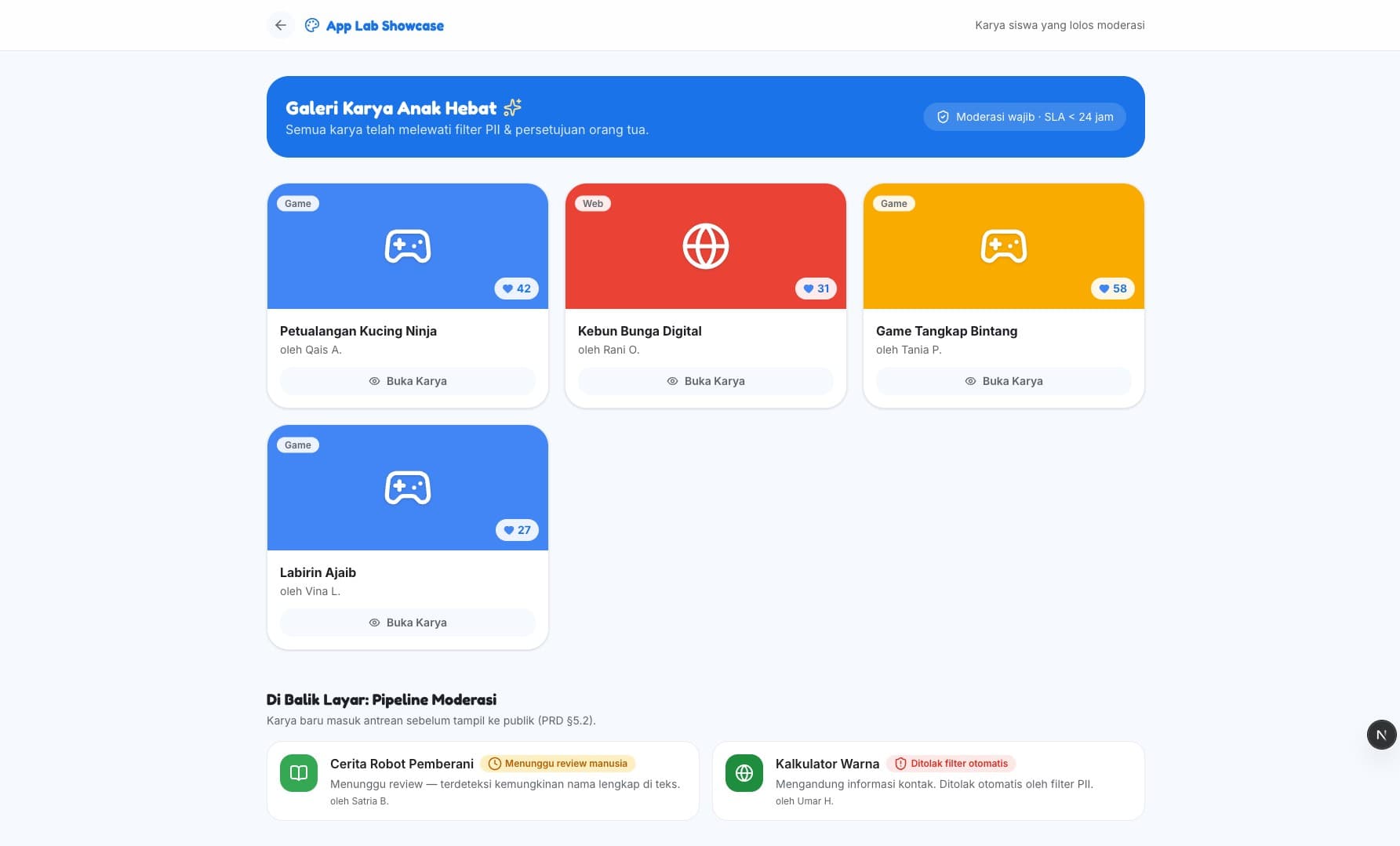The image size is (1400, 846).
Task: Open Buka Karya for Kebun Bunga Digital
Action: [706, 381]
